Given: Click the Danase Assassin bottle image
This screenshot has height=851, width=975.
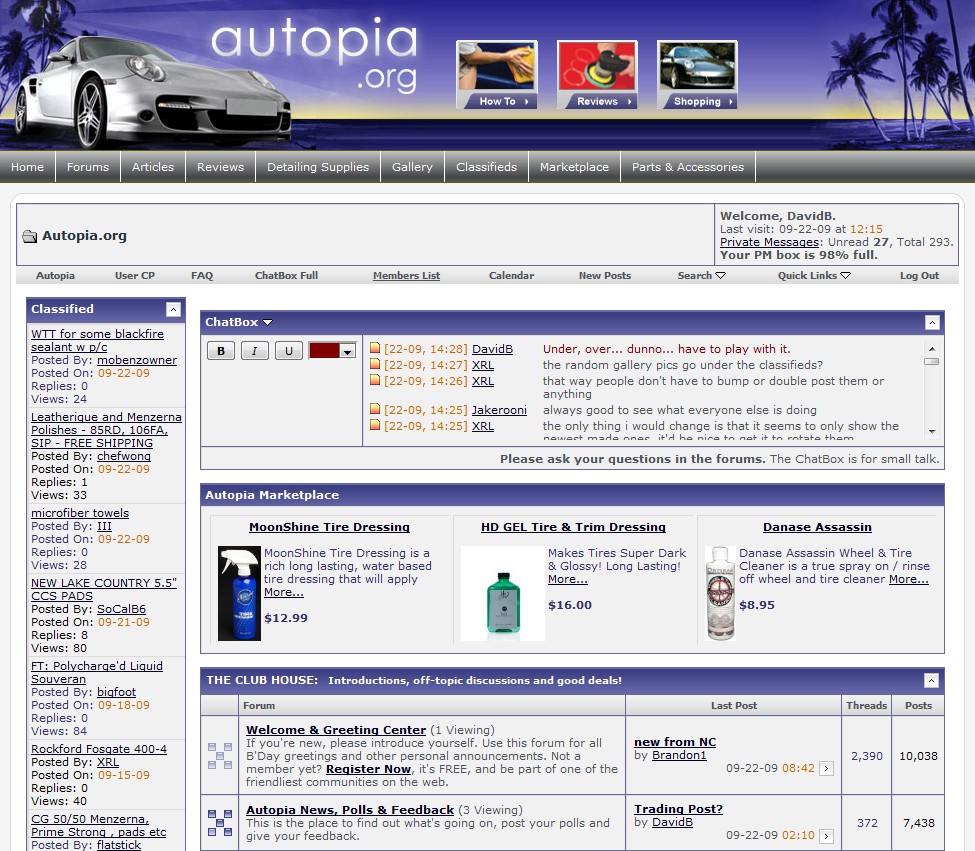Looking at the screenshot, I should pyautogui.click(x=721, y=593).
